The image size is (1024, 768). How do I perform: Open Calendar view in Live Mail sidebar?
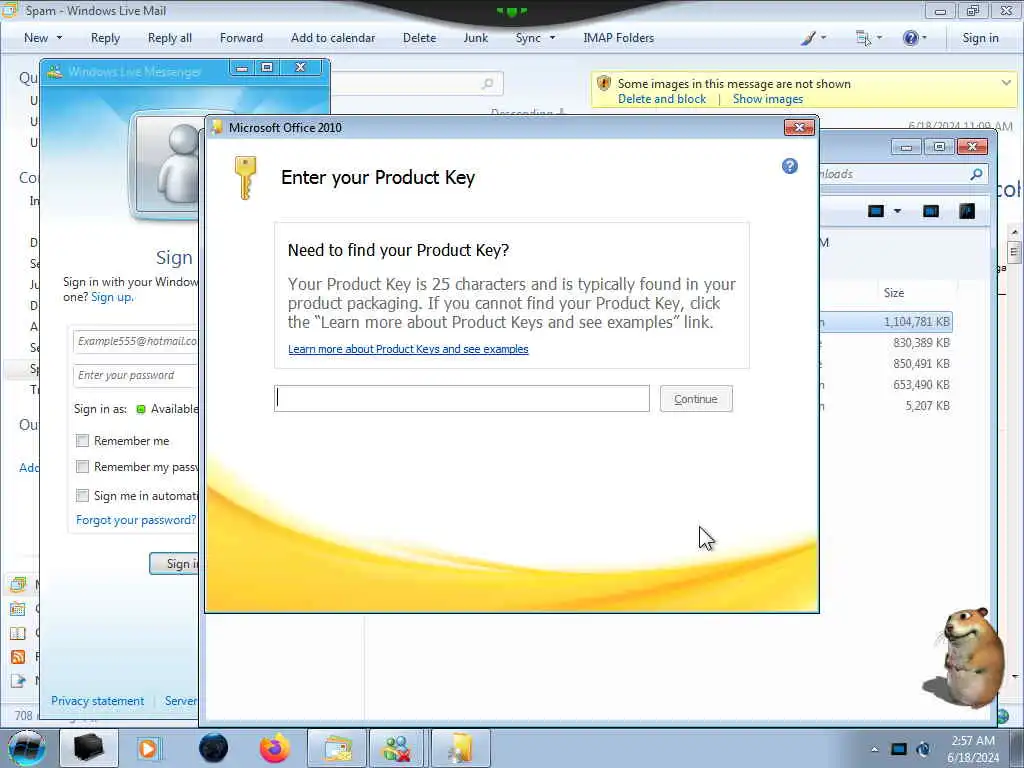click(18, 609)
